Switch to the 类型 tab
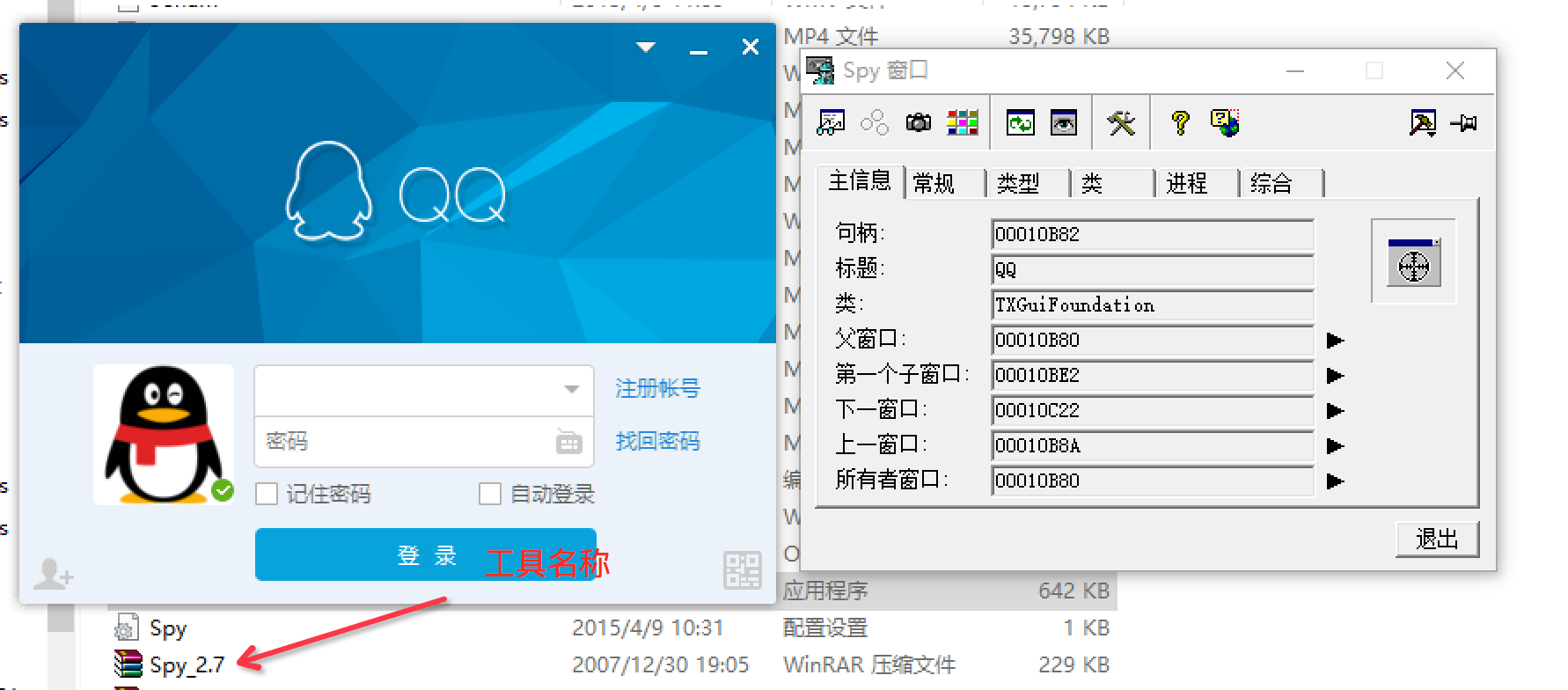 pos(1028,183)
